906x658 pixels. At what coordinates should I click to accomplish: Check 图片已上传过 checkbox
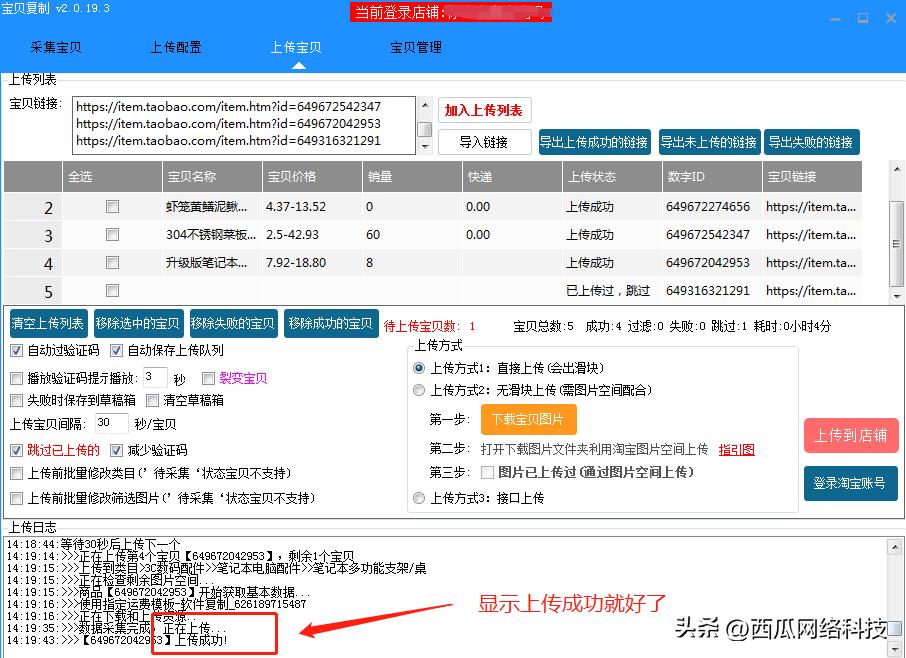tap(488, 473)
